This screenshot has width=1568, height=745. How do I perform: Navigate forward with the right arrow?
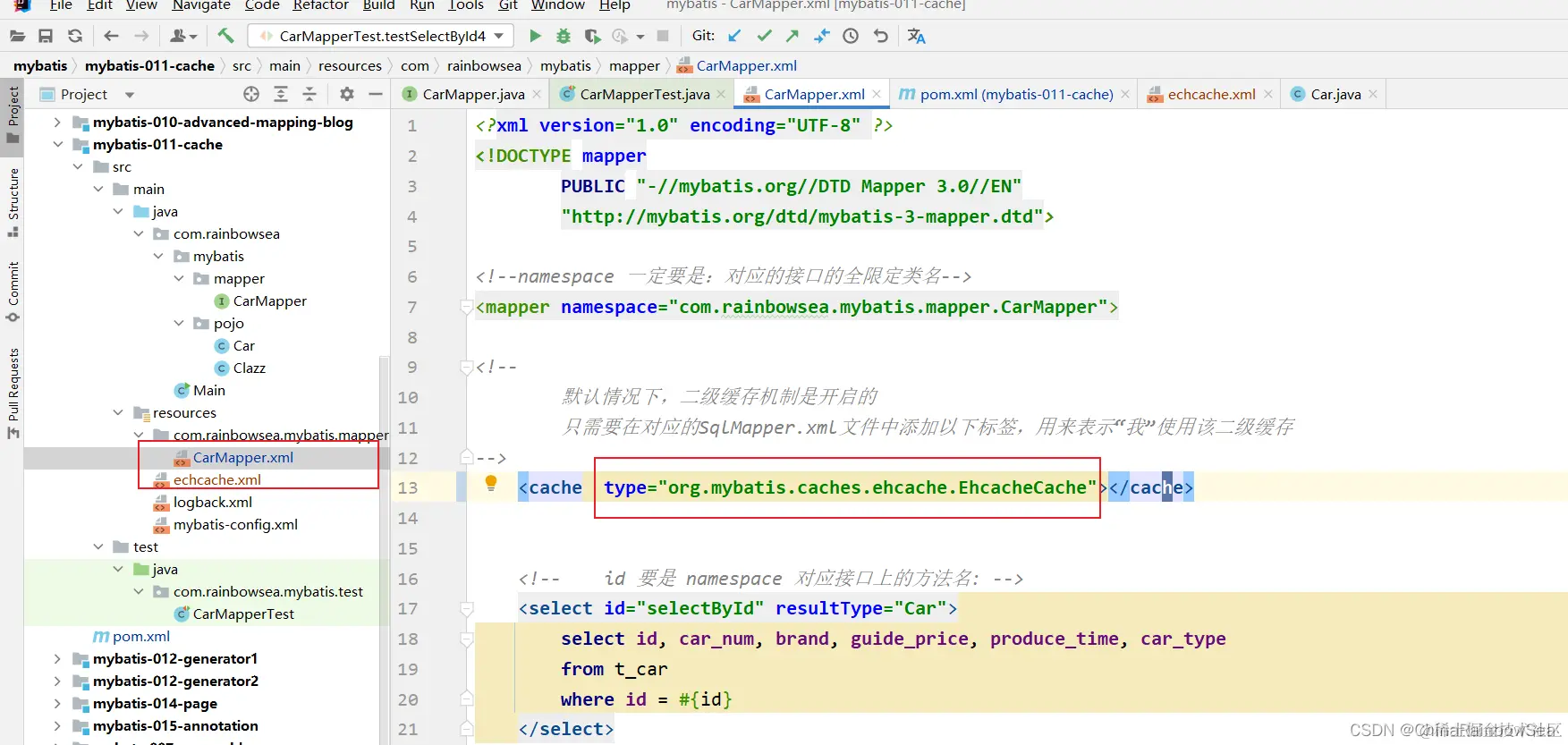pyautogui.click(x=141, y=36)
